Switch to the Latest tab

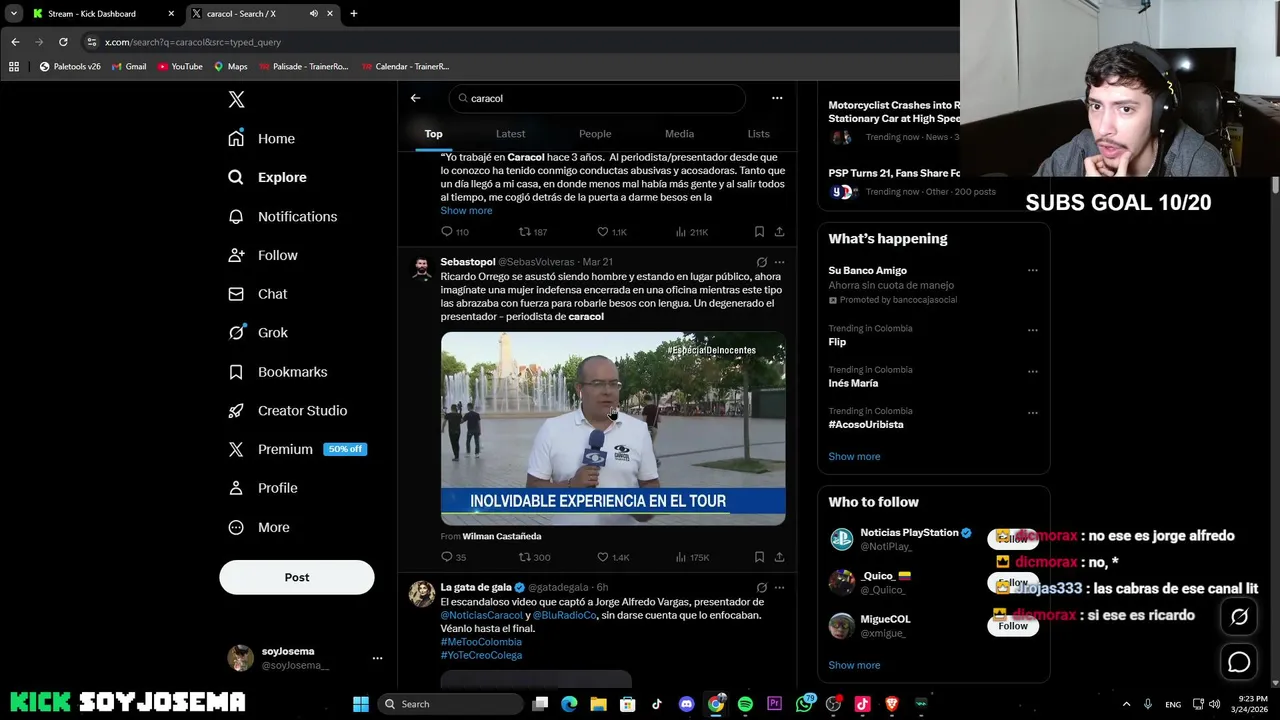(510, 133)
